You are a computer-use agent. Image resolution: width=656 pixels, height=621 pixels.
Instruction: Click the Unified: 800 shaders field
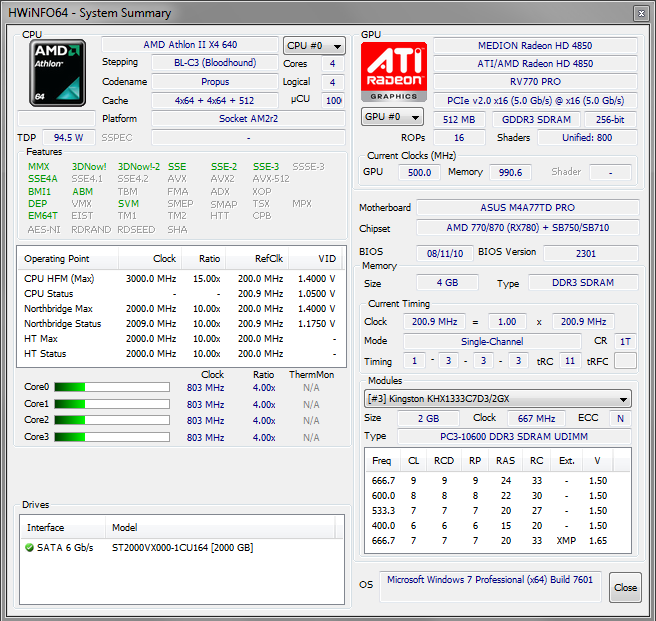click(587, 138)
